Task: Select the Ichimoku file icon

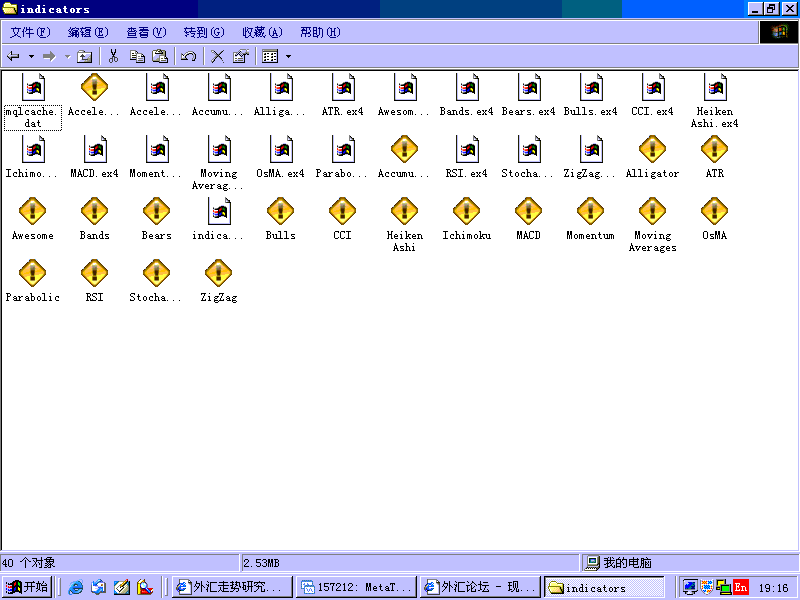Action: (x=466, y=211)
